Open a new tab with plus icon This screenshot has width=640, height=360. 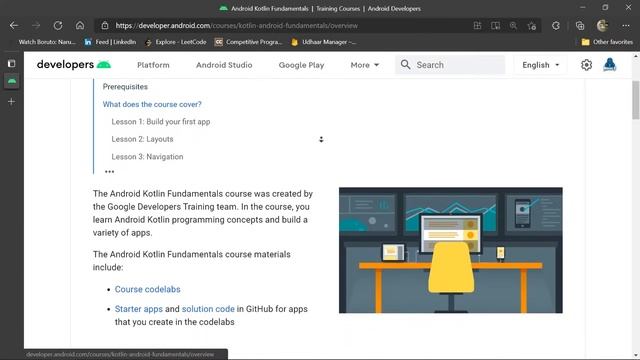pos(11,101)
